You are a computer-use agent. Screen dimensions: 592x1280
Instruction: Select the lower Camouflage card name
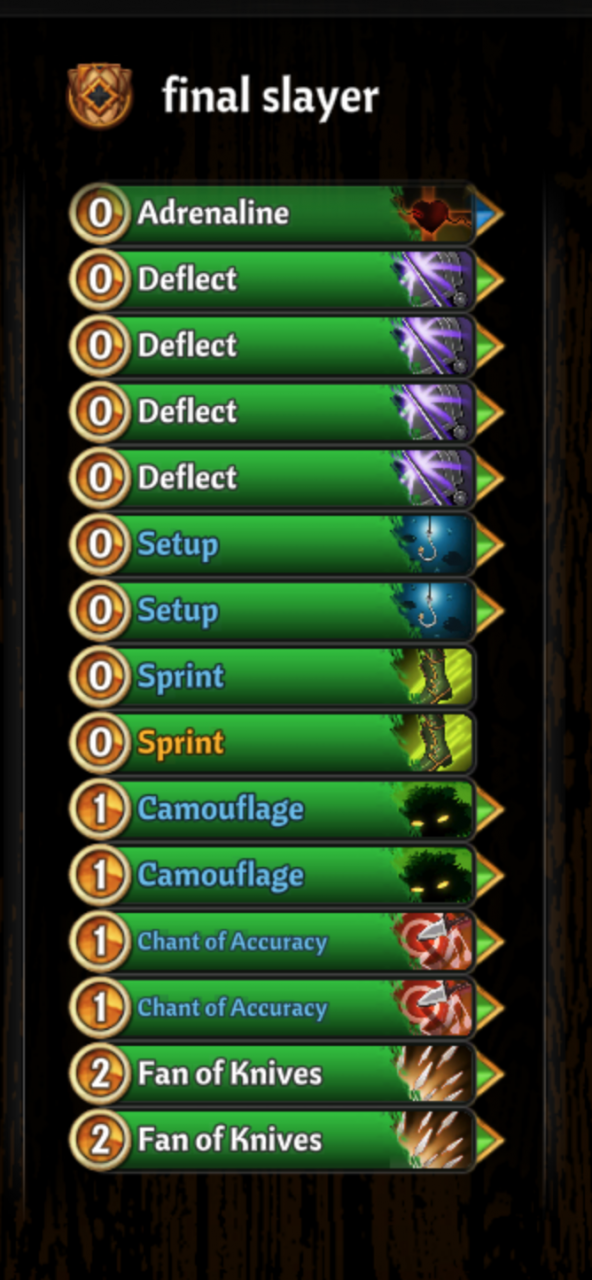coord(220,875)
